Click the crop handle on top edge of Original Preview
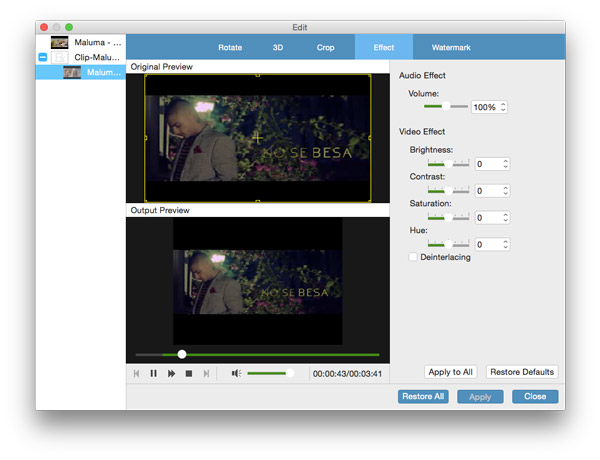Screen dimensions: 600x460 [258, 75]
